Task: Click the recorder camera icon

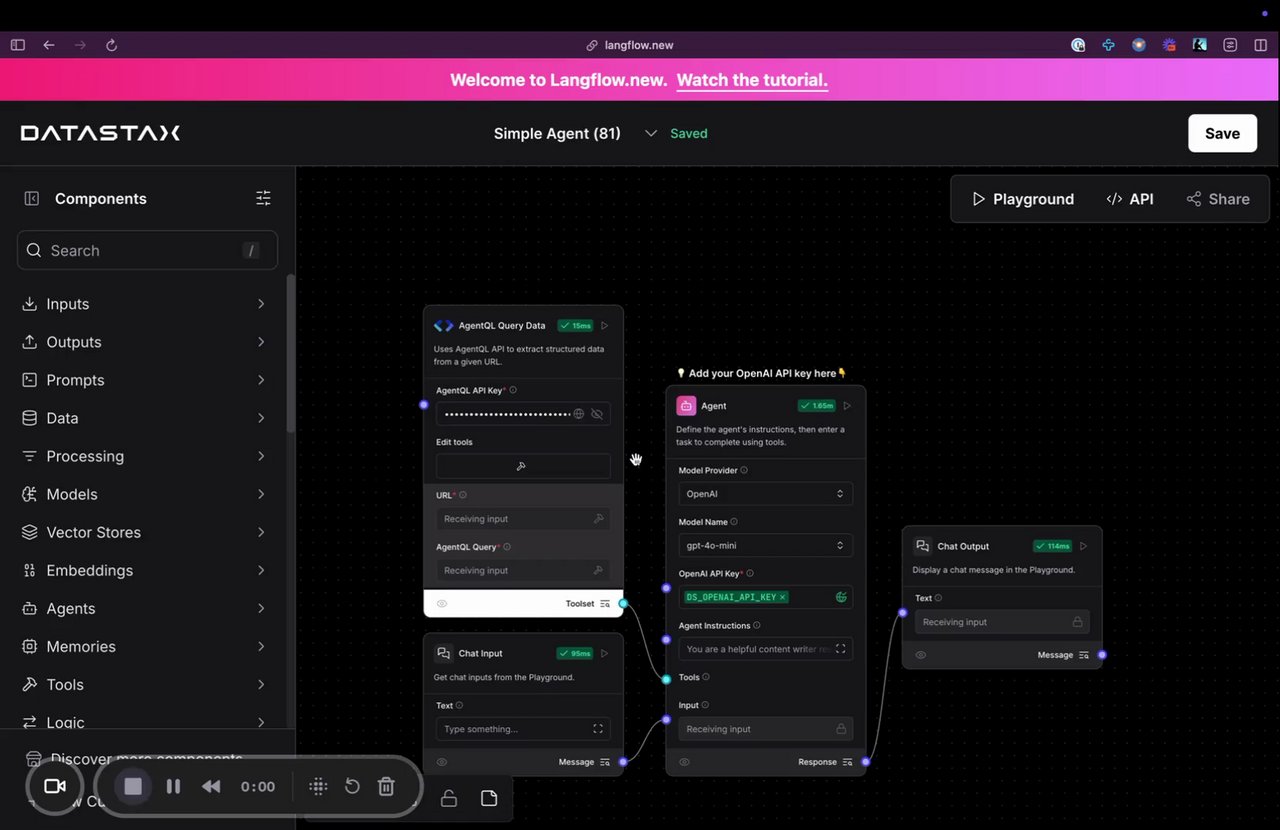Action: [55, 786]
